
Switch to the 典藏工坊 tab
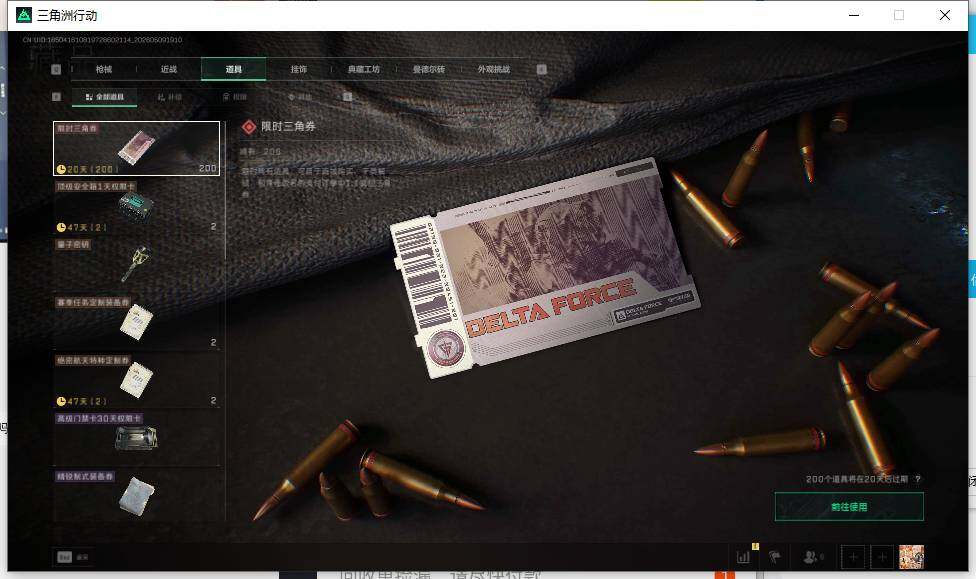[x=364, y=69]
